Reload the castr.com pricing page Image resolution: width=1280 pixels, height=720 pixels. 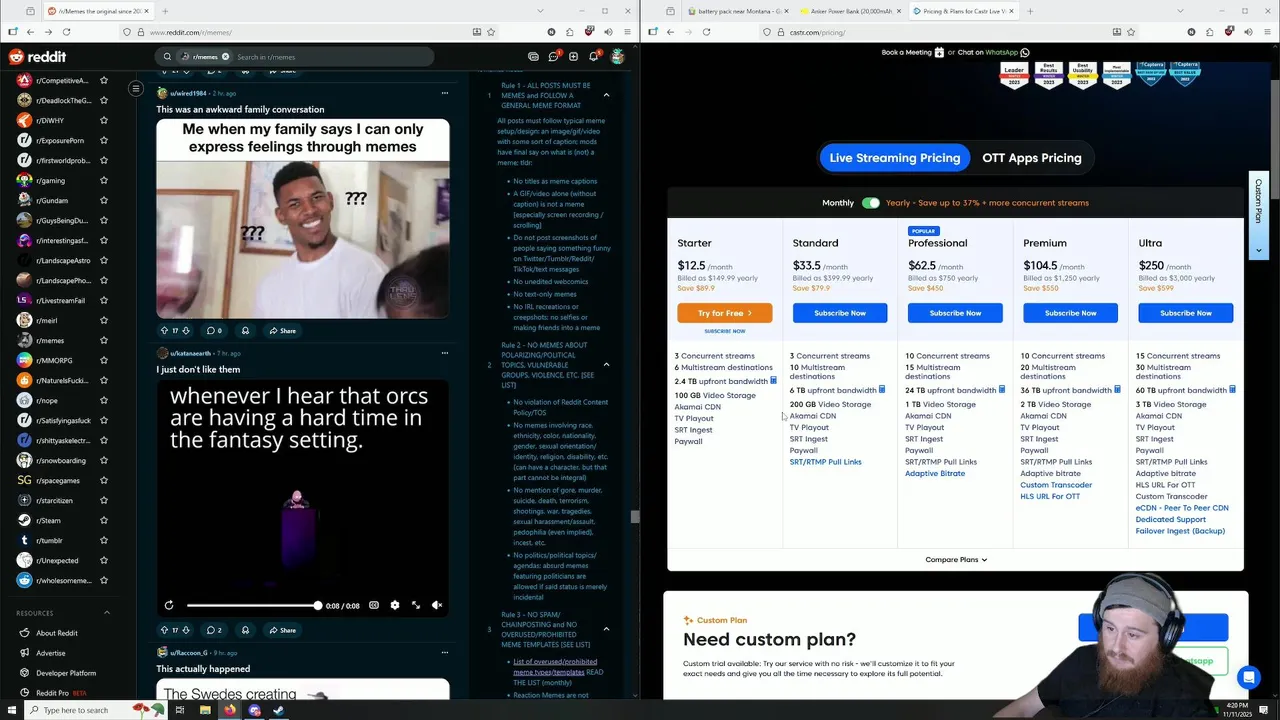click(x=706, y=32)
